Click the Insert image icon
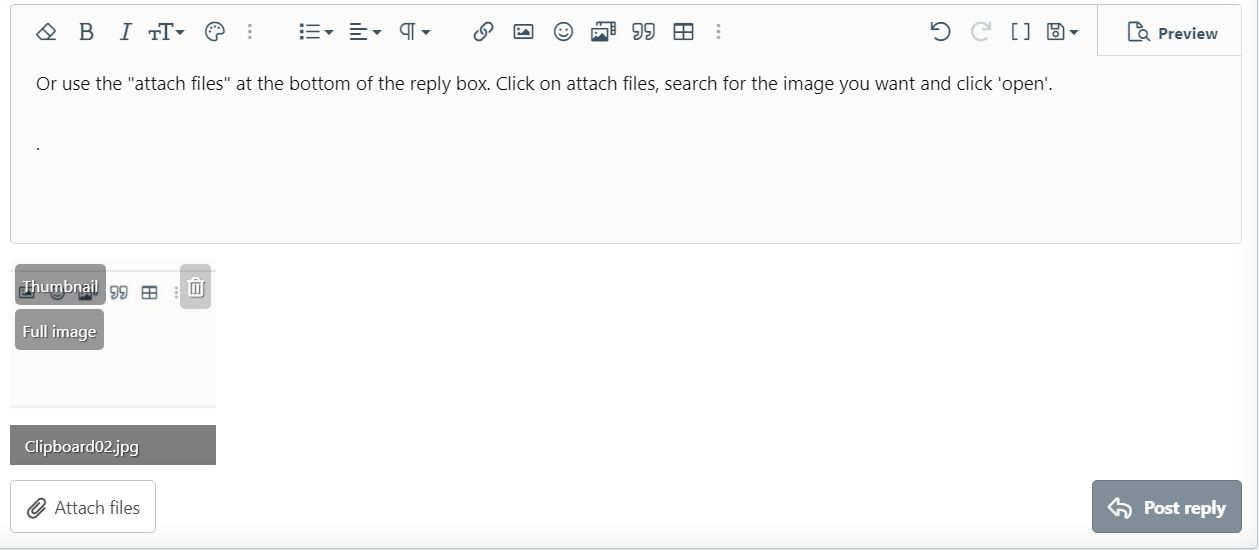Screen dimensions: 1259x550 [x=523, y=32]
